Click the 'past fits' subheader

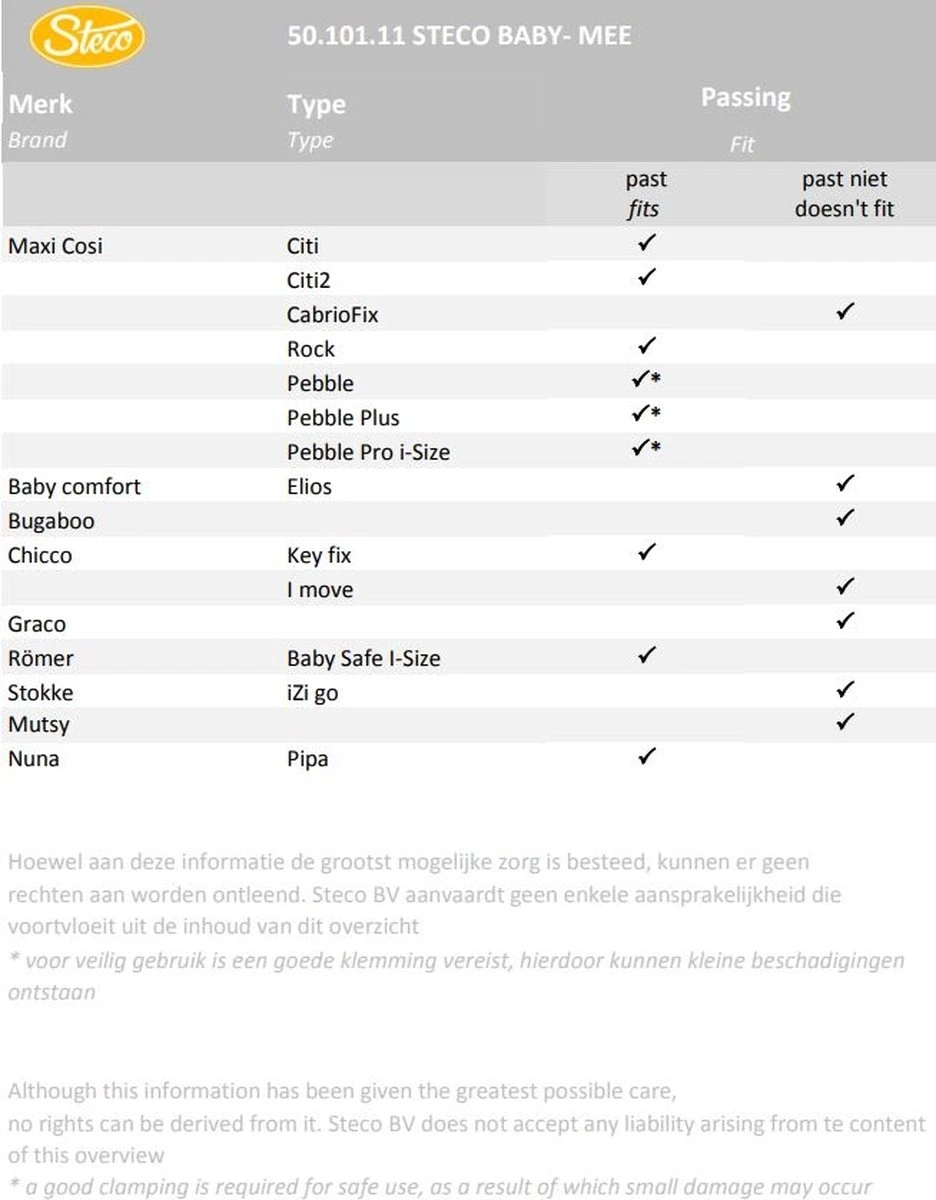point(646,194)
